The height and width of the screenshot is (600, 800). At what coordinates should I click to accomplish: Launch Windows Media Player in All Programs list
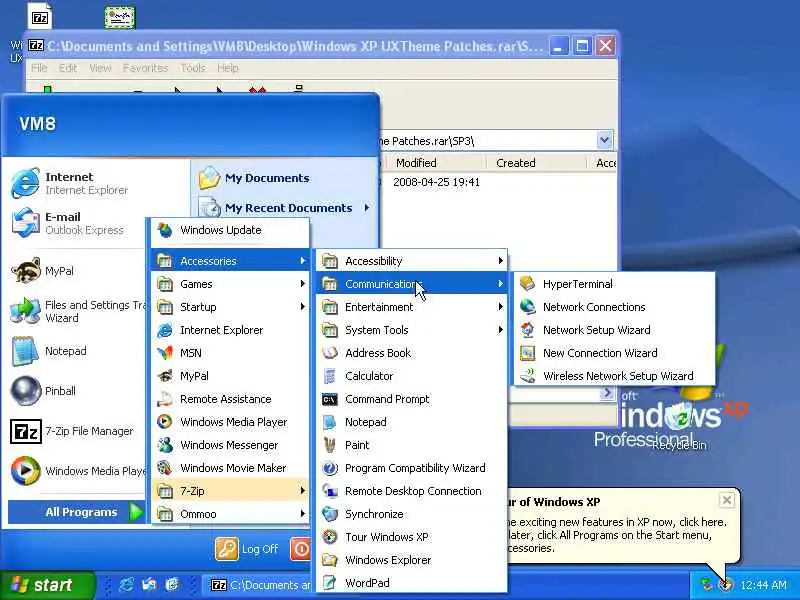pos(231,422)
